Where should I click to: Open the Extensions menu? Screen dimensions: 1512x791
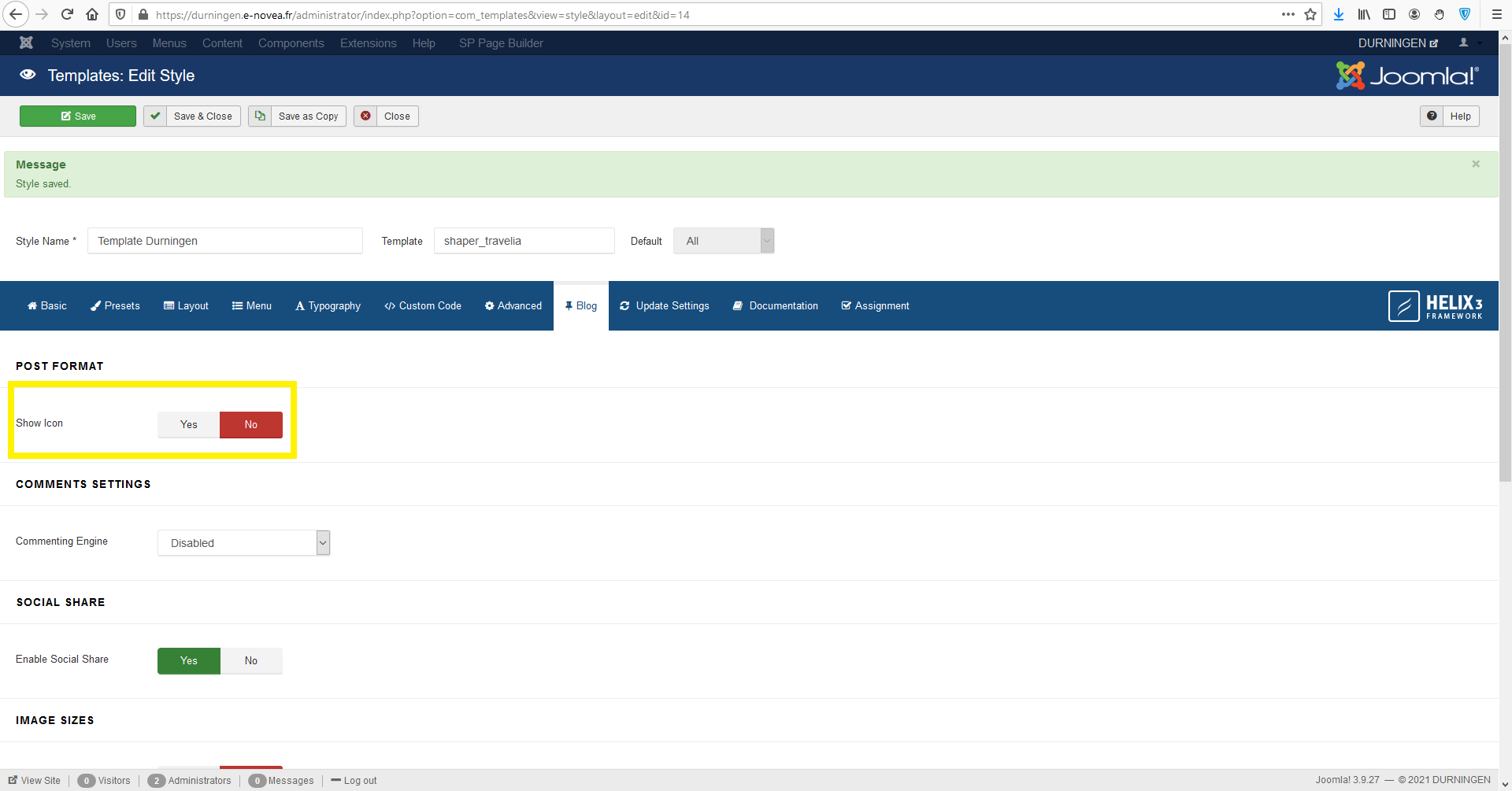369,43
